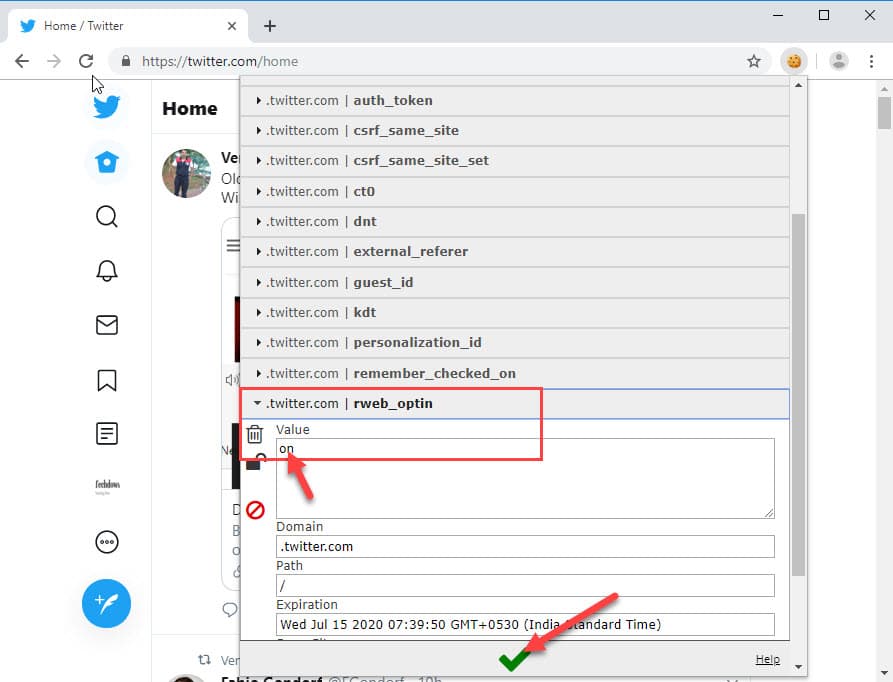Open a new browser tab
The height and width of the screenshot is (682, 893).
pos(270,26)
